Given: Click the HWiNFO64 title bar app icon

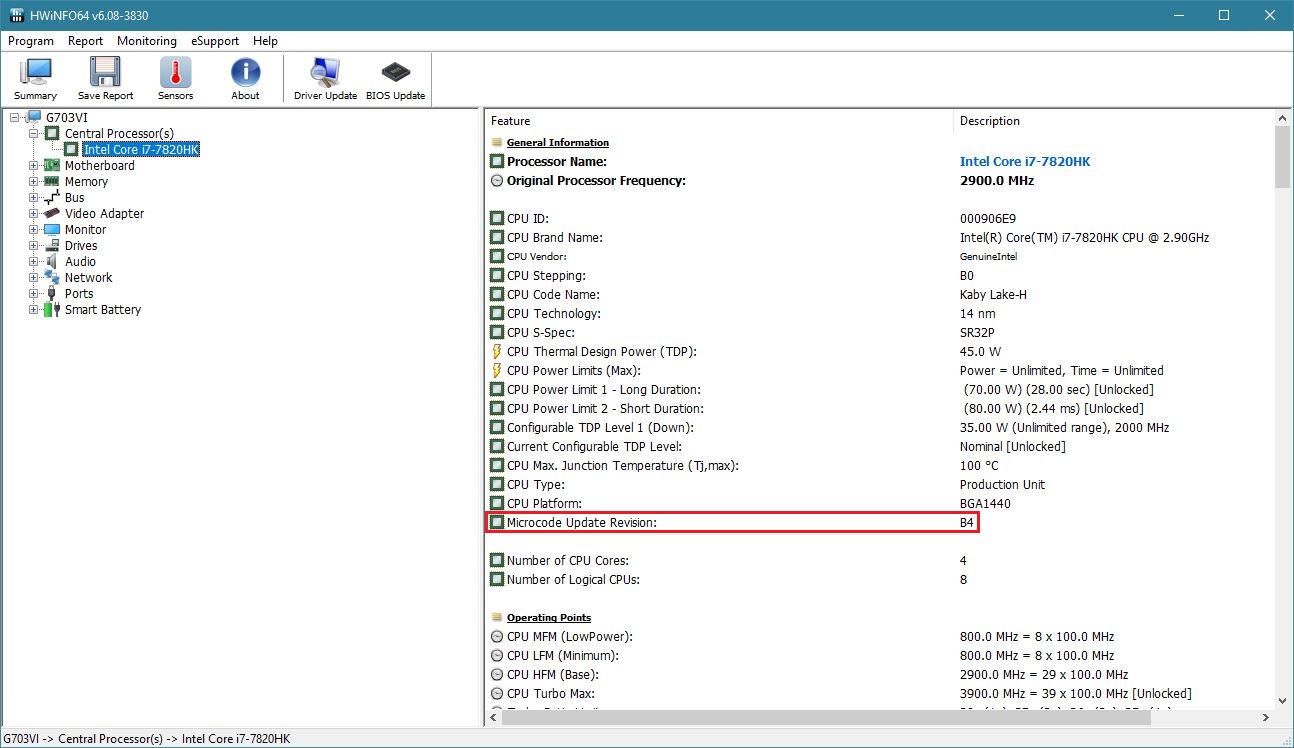Looking at the screenshot, I should pyautogui.click(x=16, y=15).
